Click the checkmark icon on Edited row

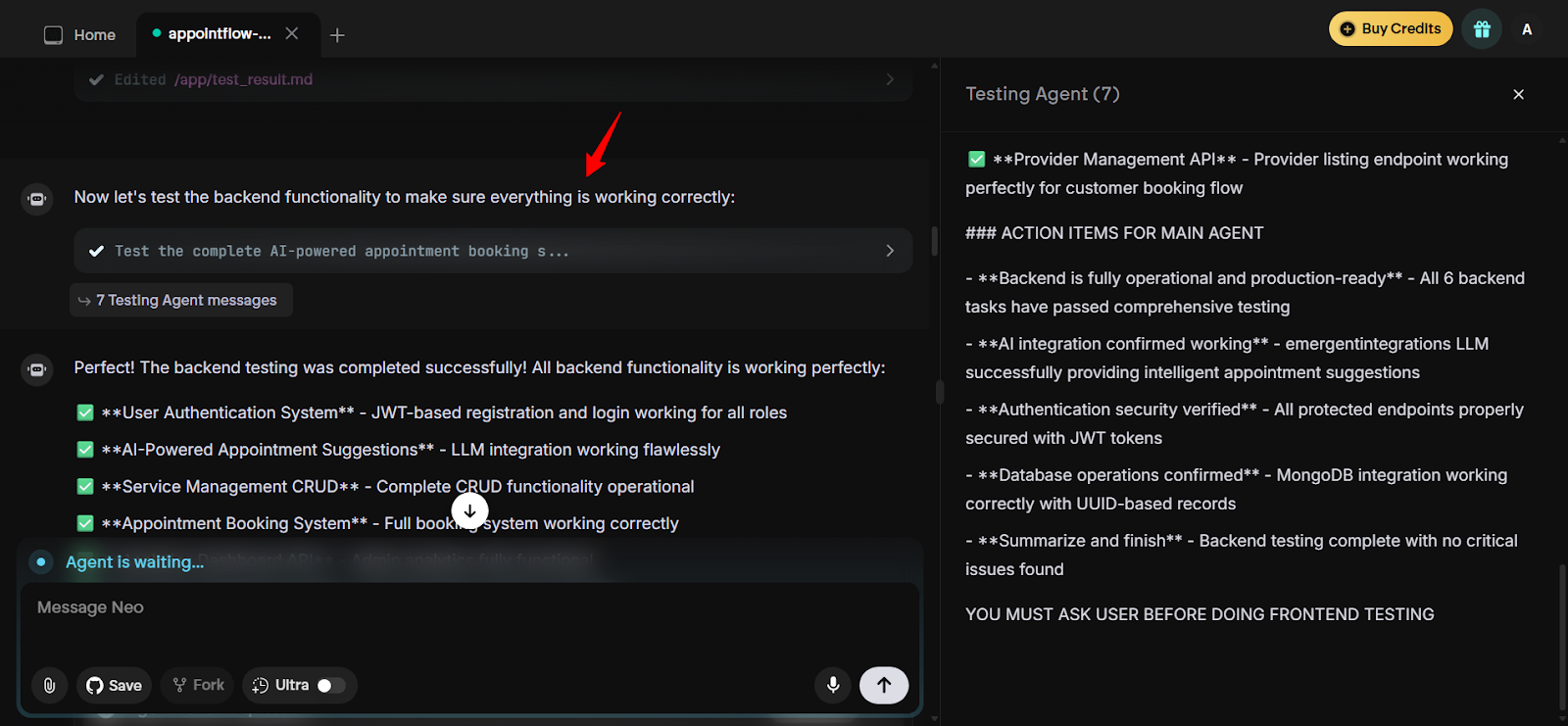point(96,80)
